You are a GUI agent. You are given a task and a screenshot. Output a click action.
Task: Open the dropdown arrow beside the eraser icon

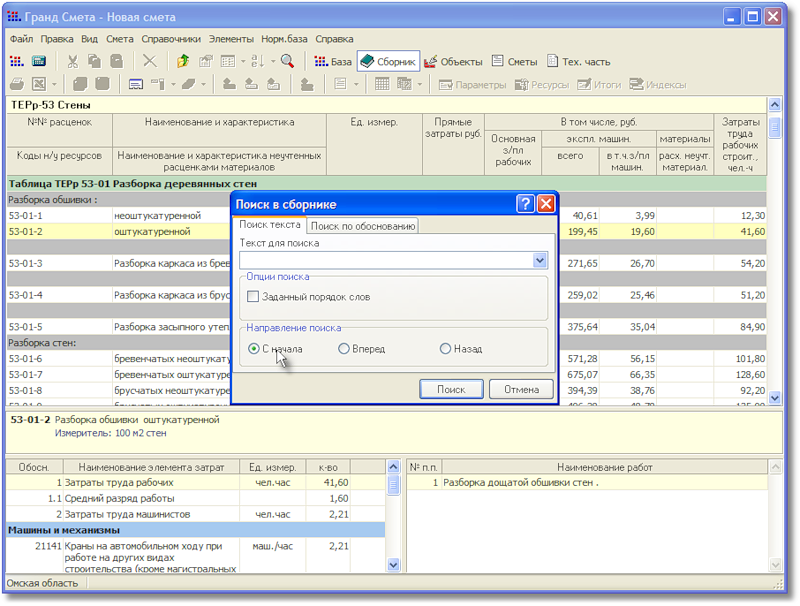[203, 84]
